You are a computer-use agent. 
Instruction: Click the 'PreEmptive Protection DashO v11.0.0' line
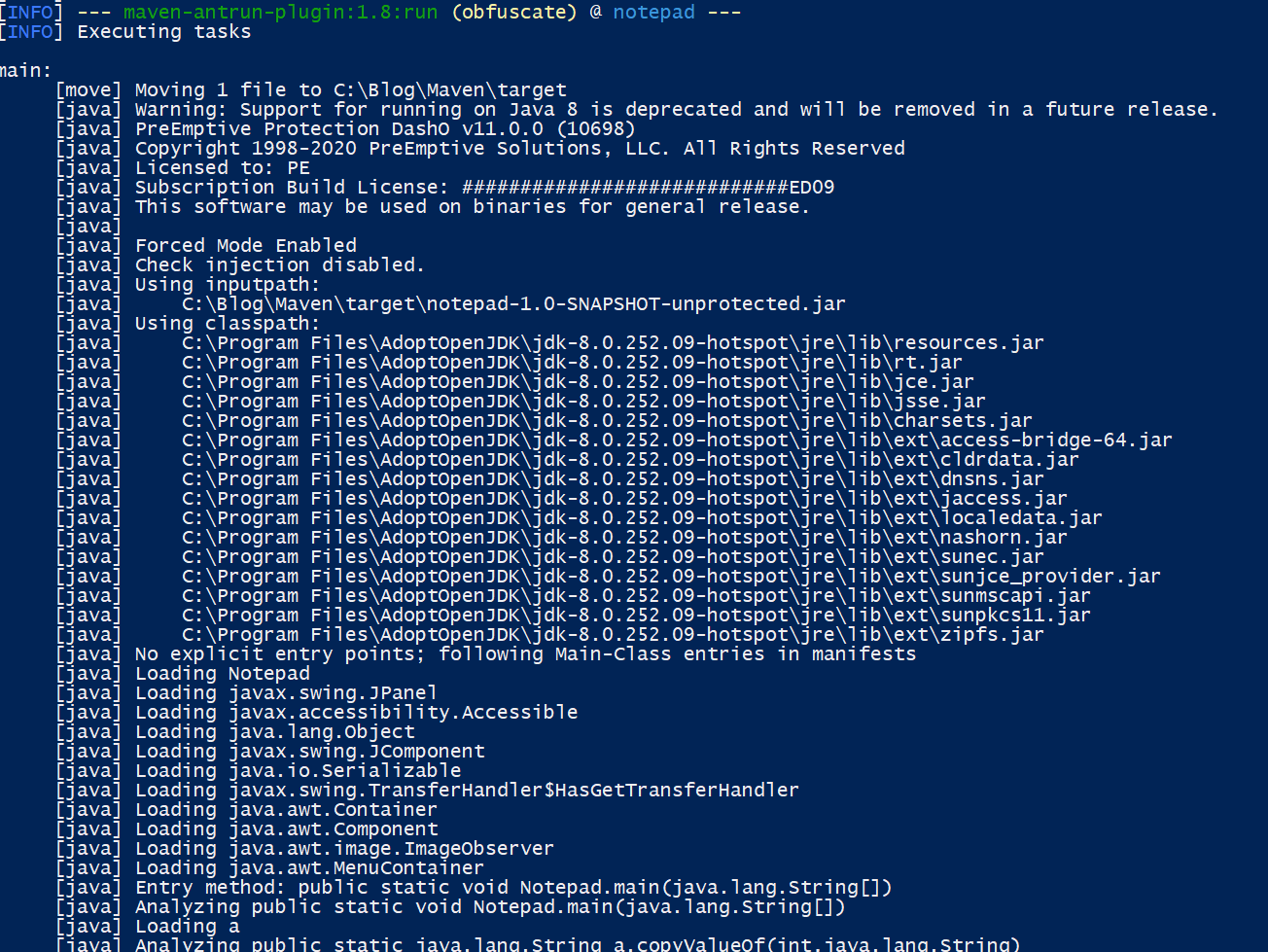(x=385, y=129)
